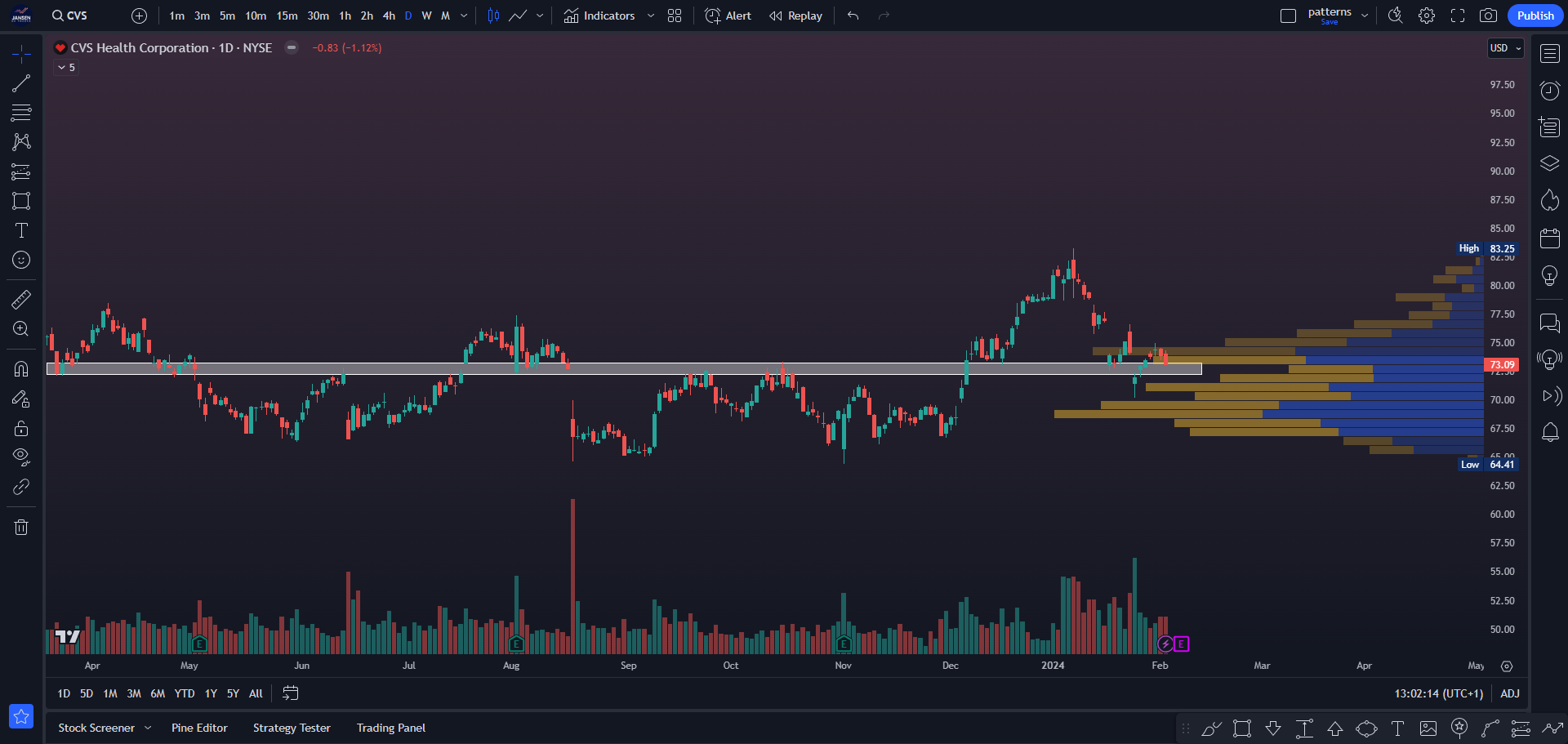Click the favorites star toolbar button
This screenshot has height=744, width=1568.
pos(21,716)
